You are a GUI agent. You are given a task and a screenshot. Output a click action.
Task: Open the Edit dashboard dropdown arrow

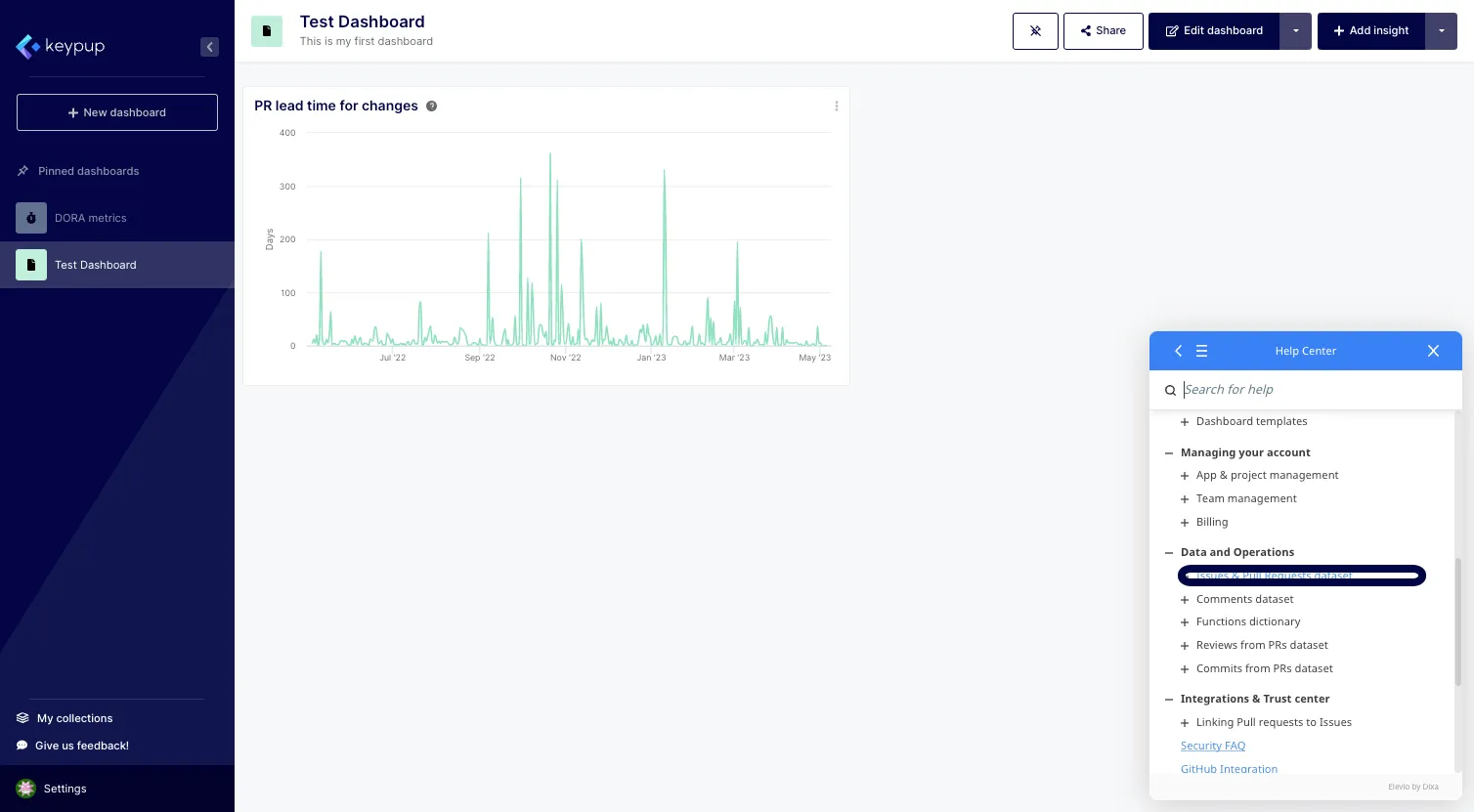tap(1295, 30)
